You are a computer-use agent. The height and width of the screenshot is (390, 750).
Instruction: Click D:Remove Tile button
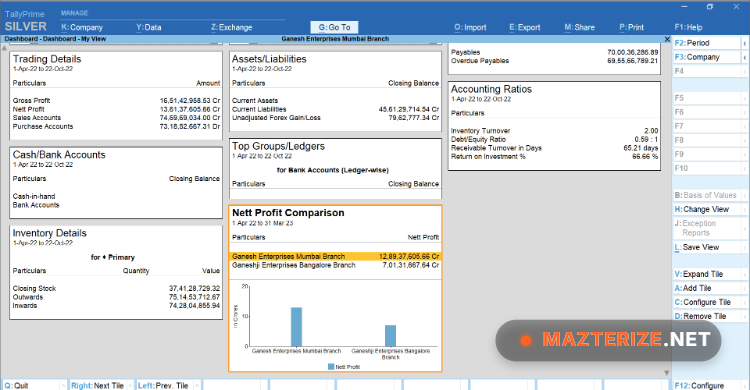point(707,316)
